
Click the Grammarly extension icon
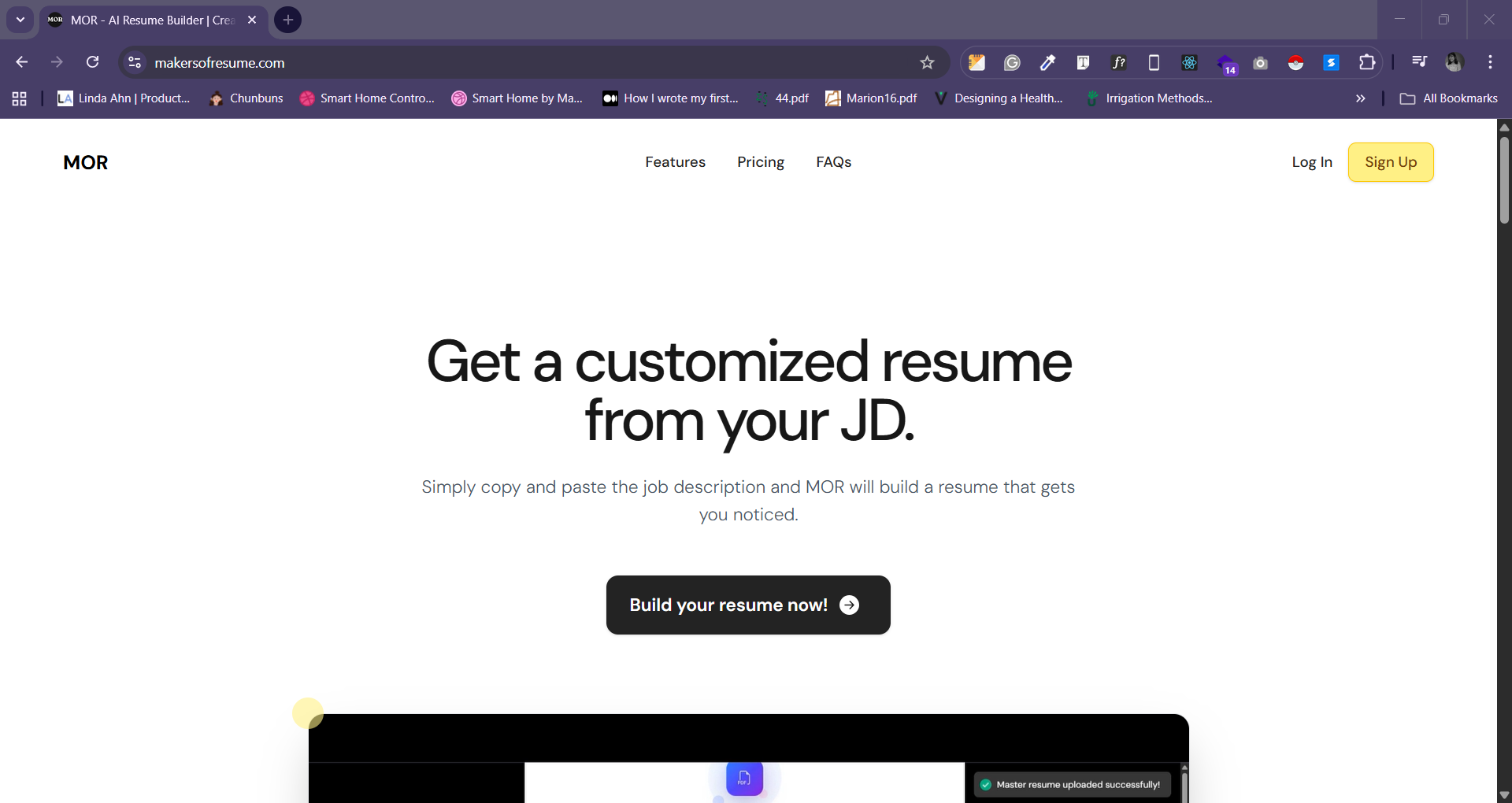1012,63
